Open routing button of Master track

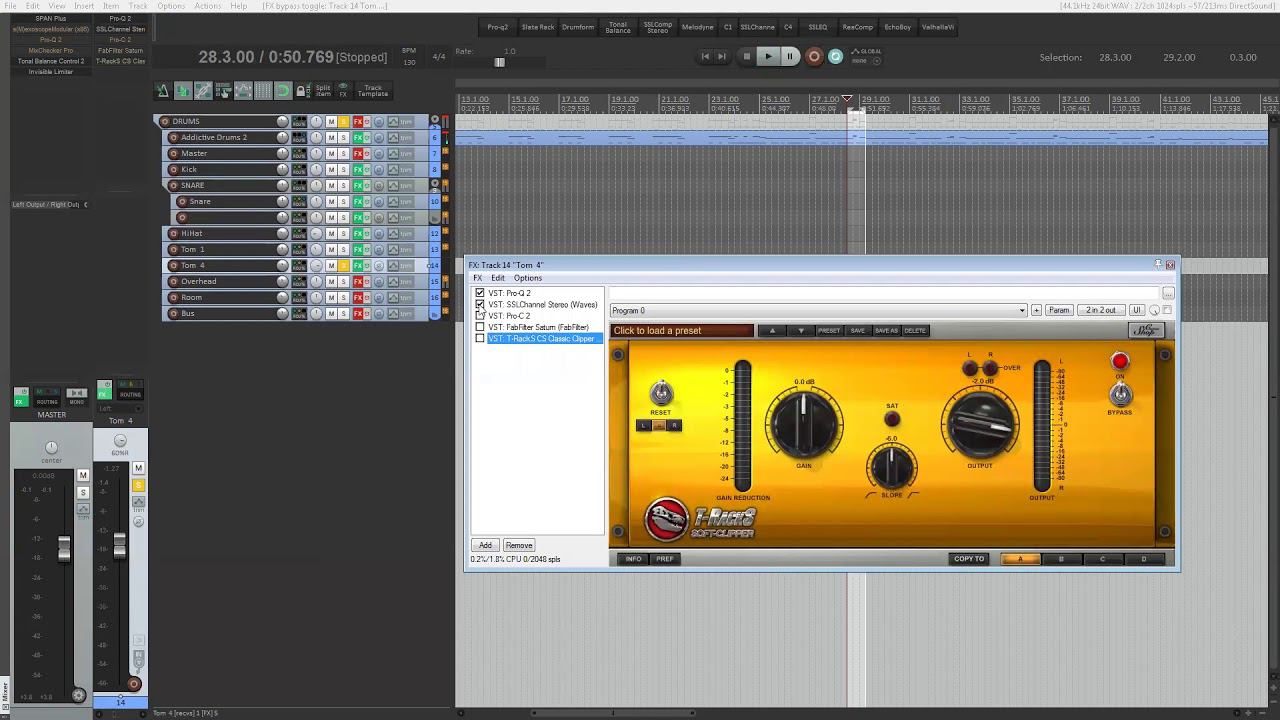click(299, 153)
